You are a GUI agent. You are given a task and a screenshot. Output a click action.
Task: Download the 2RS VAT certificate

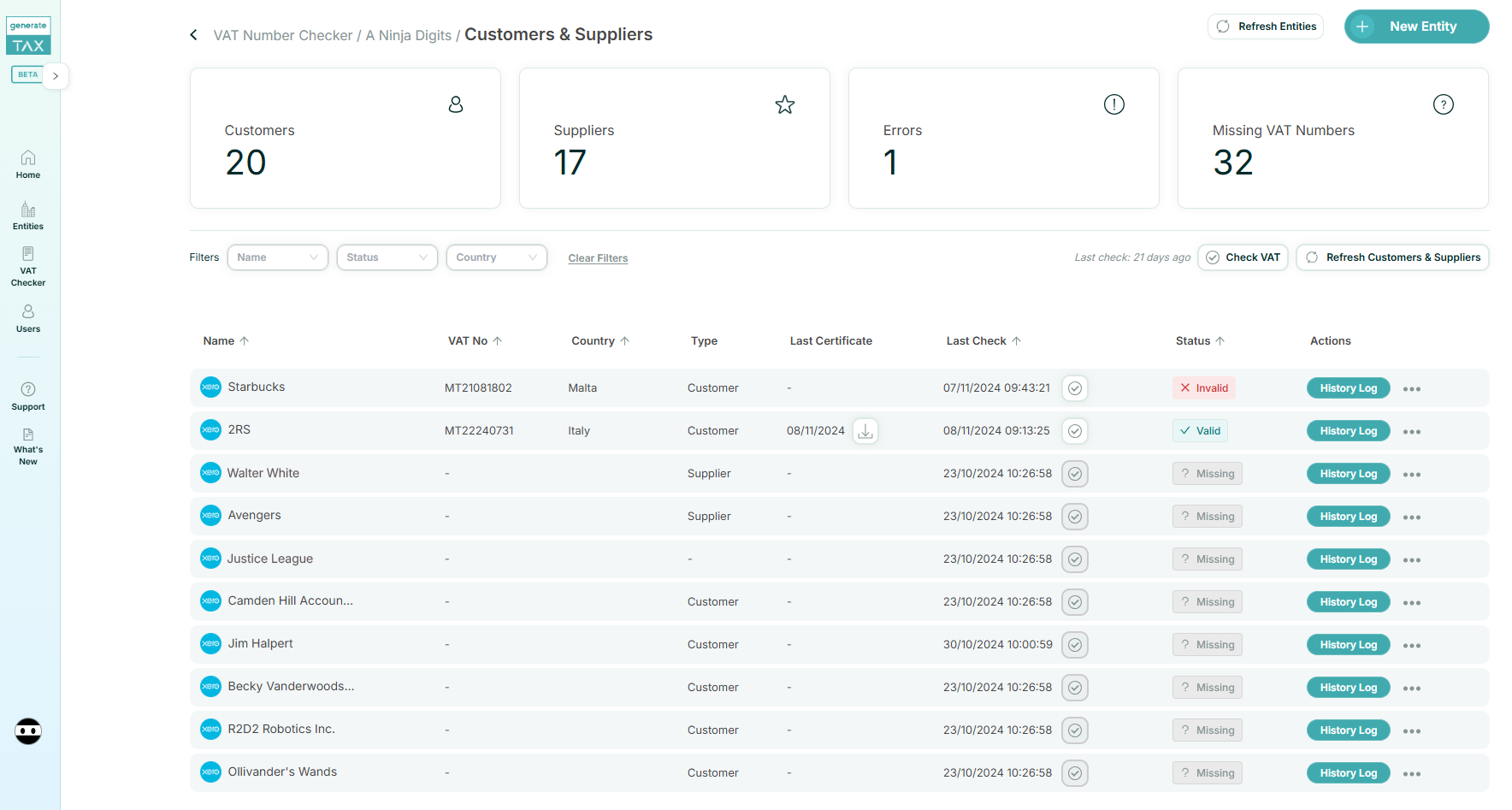865,430
